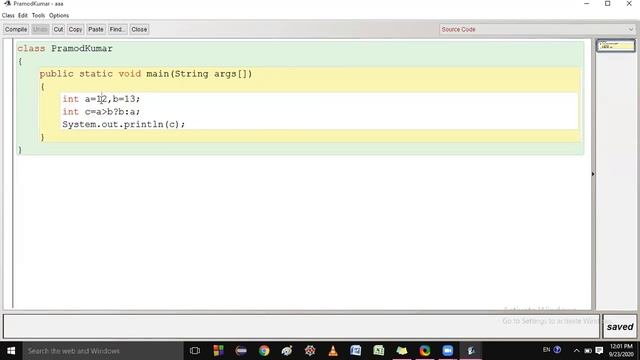The image size is (640, 360).
Task: Open the multicolored ring app in the taskbar
Action: tap(424, 351)
